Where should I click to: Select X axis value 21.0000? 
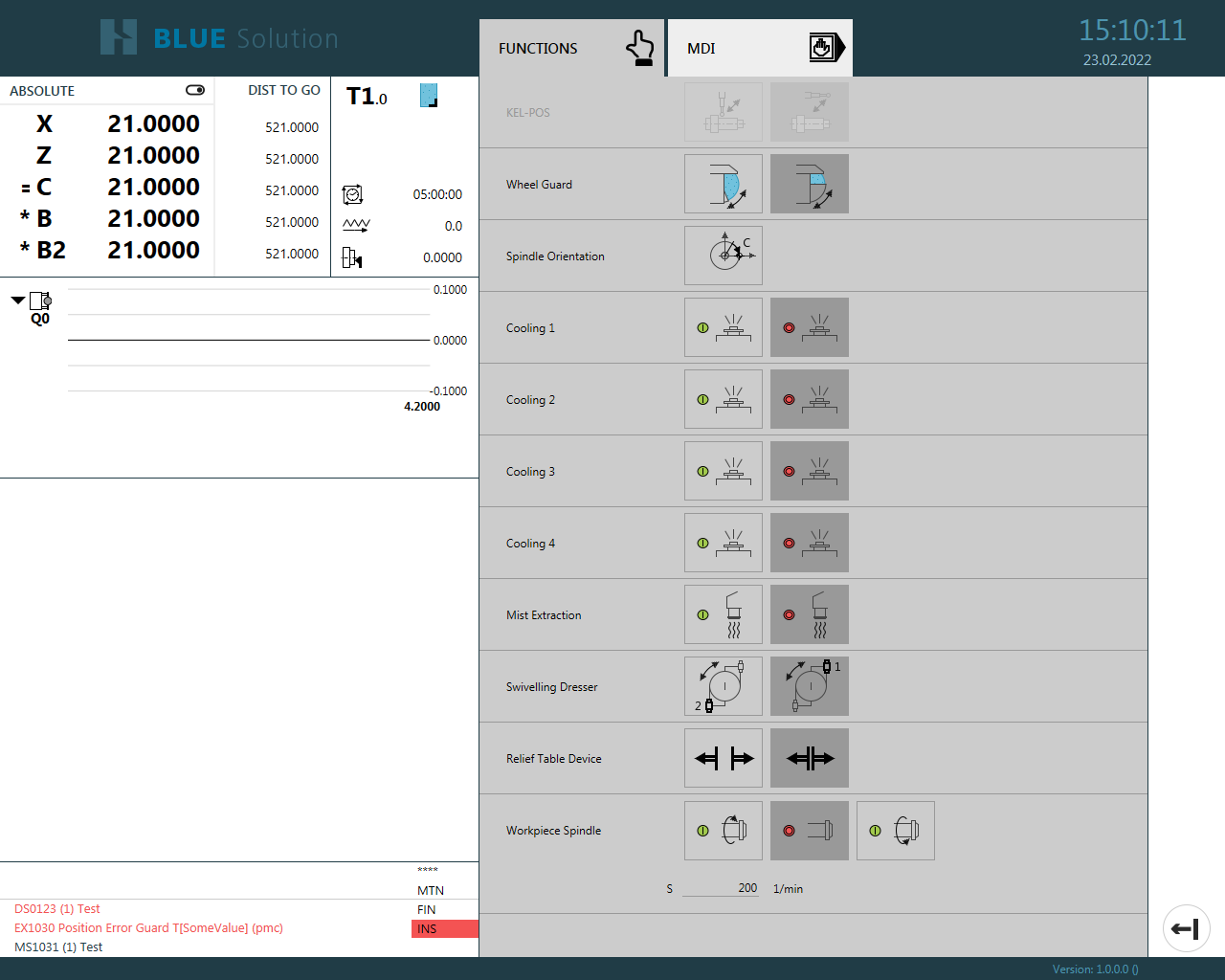[153, 123]
